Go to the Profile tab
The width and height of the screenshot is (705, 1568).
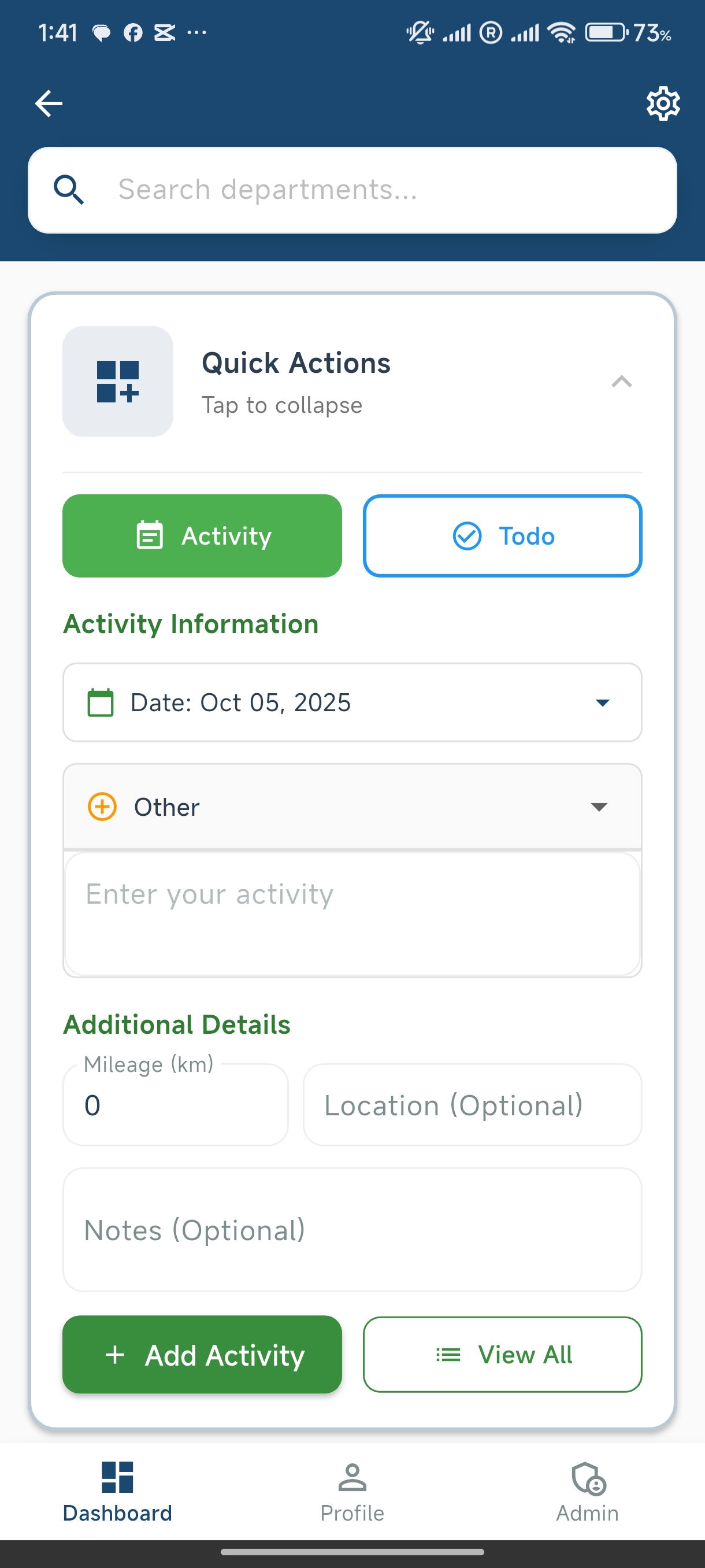pyautogui.click(x=352, y=1492)
